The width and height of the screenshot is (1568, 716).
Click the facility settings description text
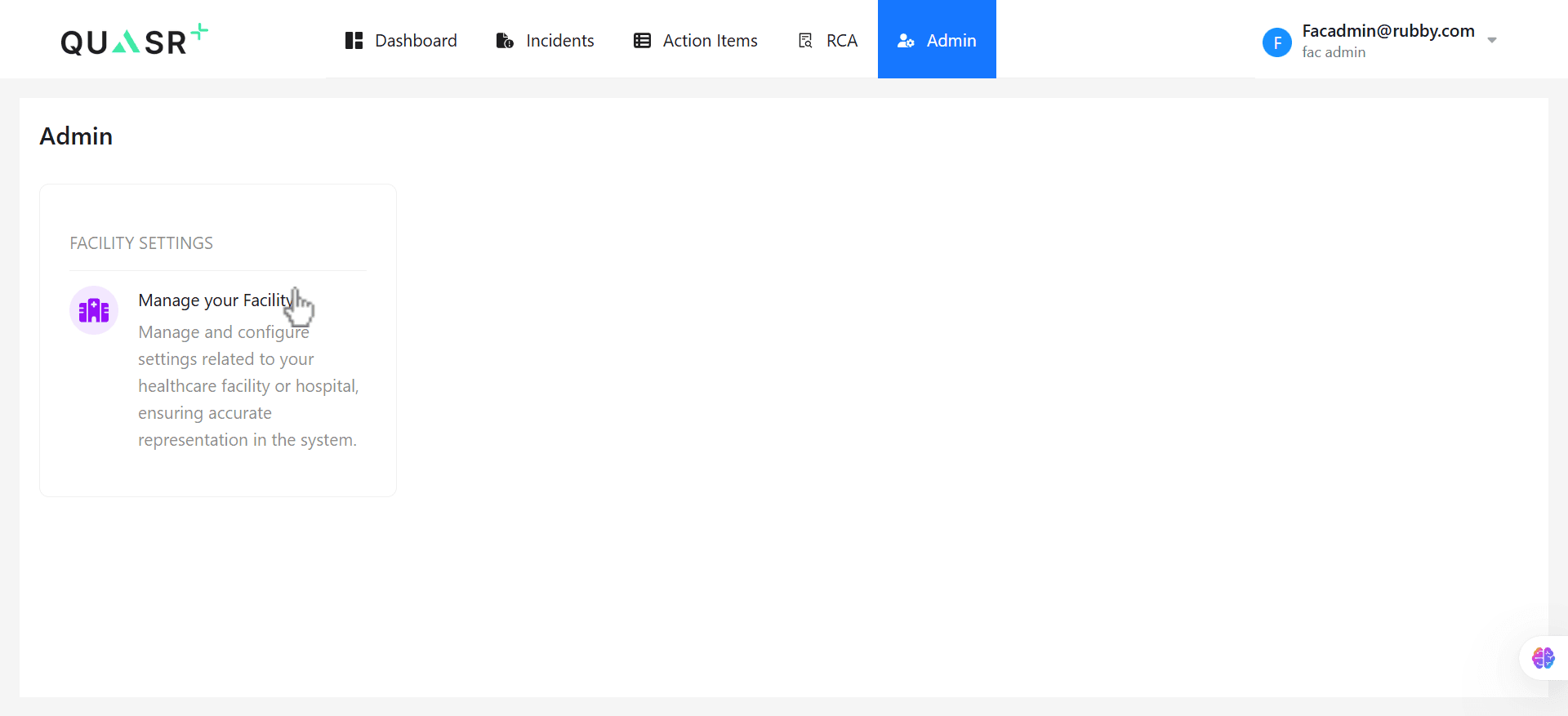[248, 386]
